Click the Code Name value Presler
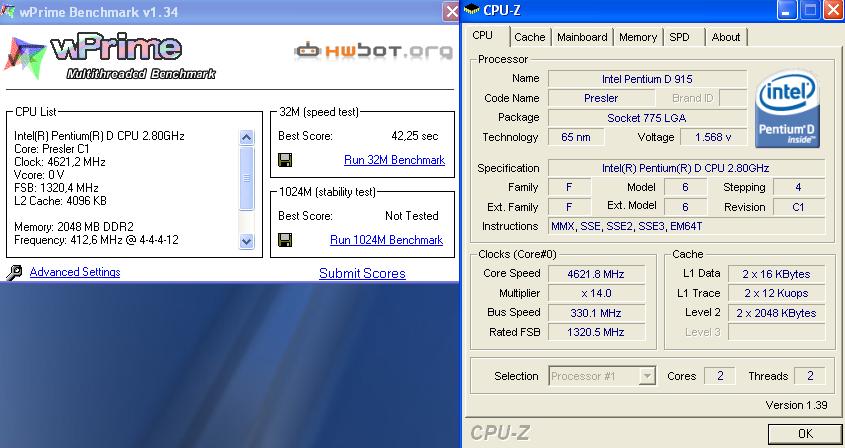845x448 pixels. pos(601,98)
